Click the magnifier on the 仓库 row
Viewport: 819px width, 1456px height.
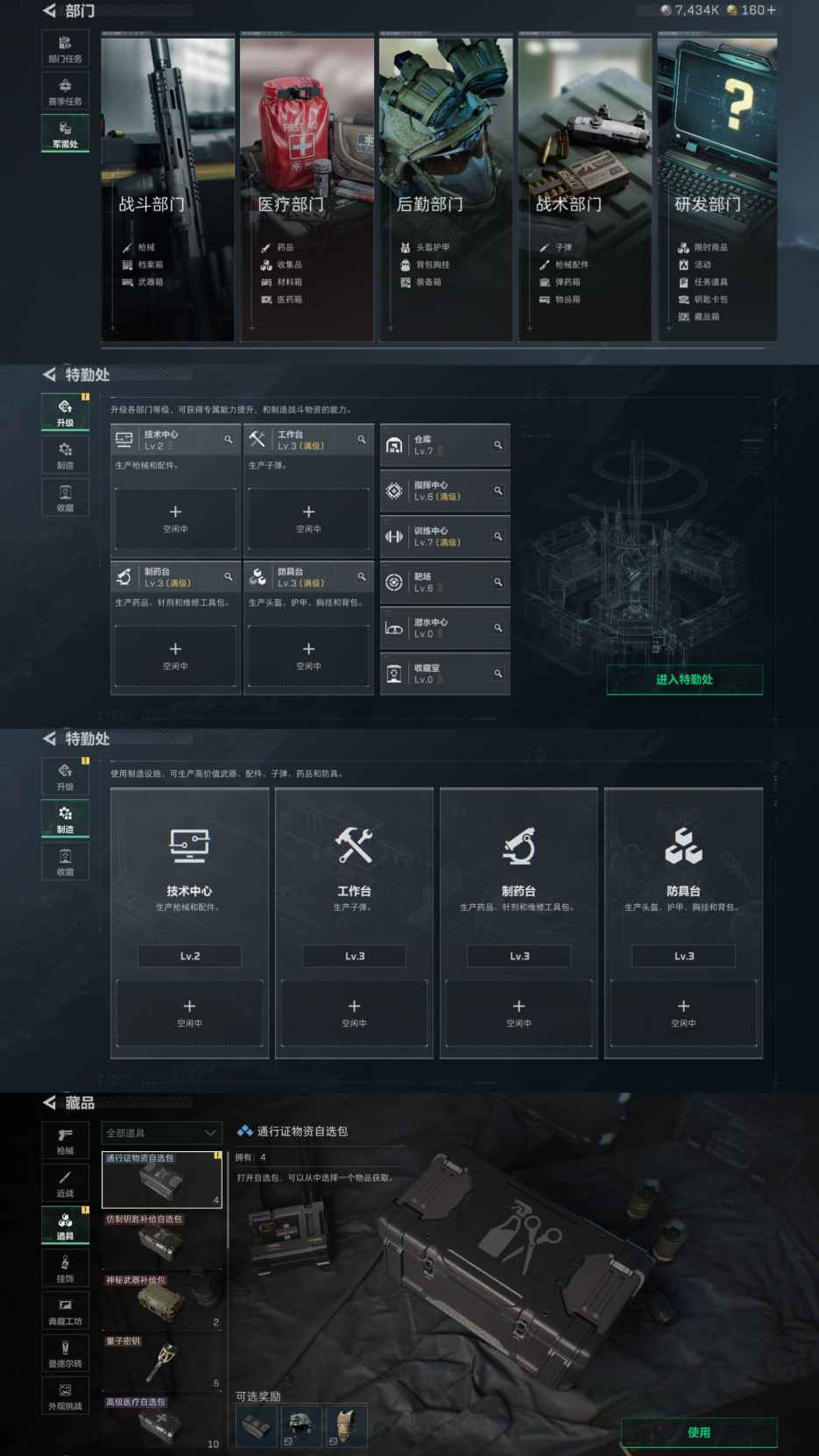(498, 445)
